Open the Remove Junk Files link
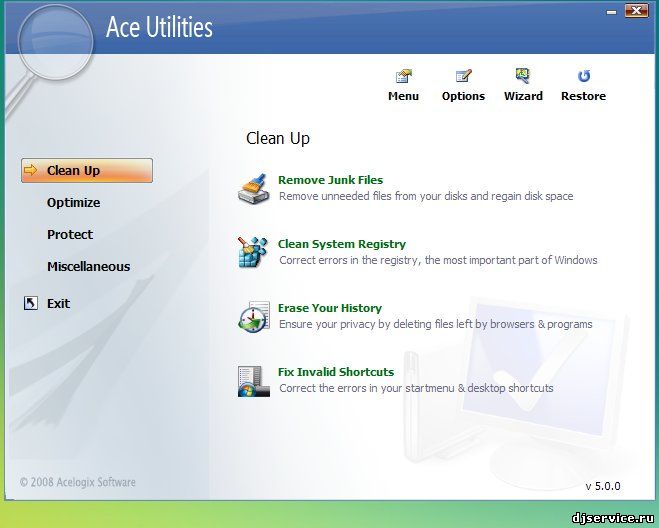The width and height of the screenshot is (659, 528). [330, 180]
